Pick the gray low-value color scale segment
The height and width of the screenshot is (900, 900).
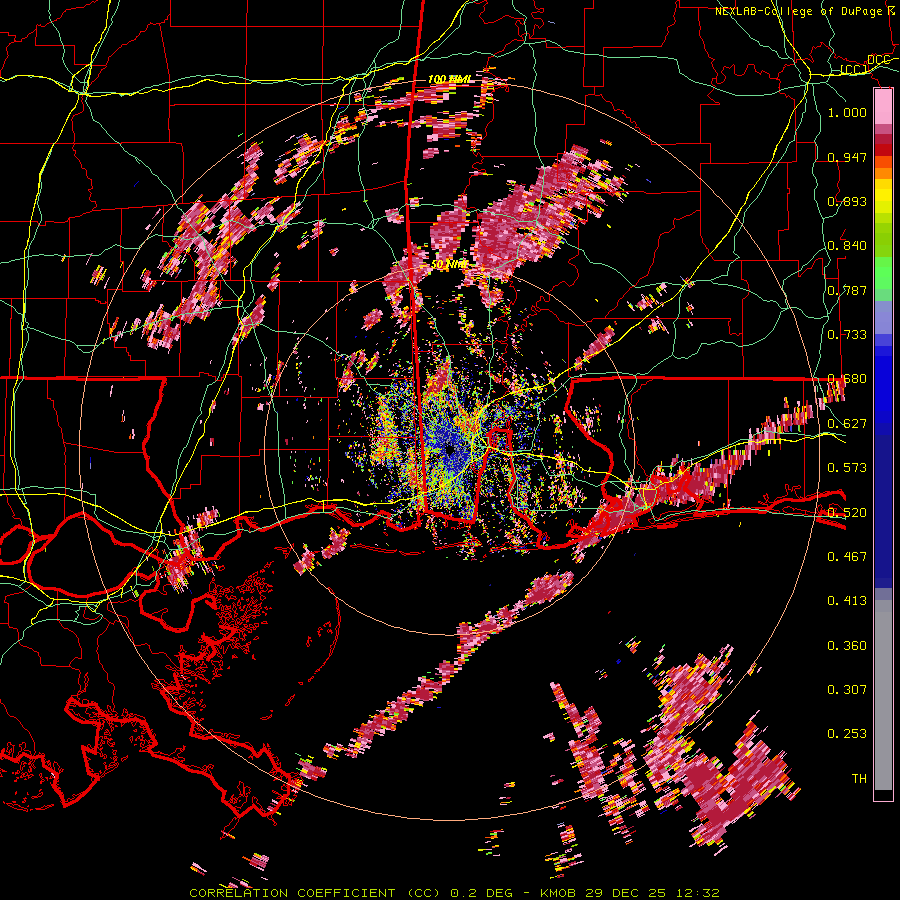[x=883, y=695]
